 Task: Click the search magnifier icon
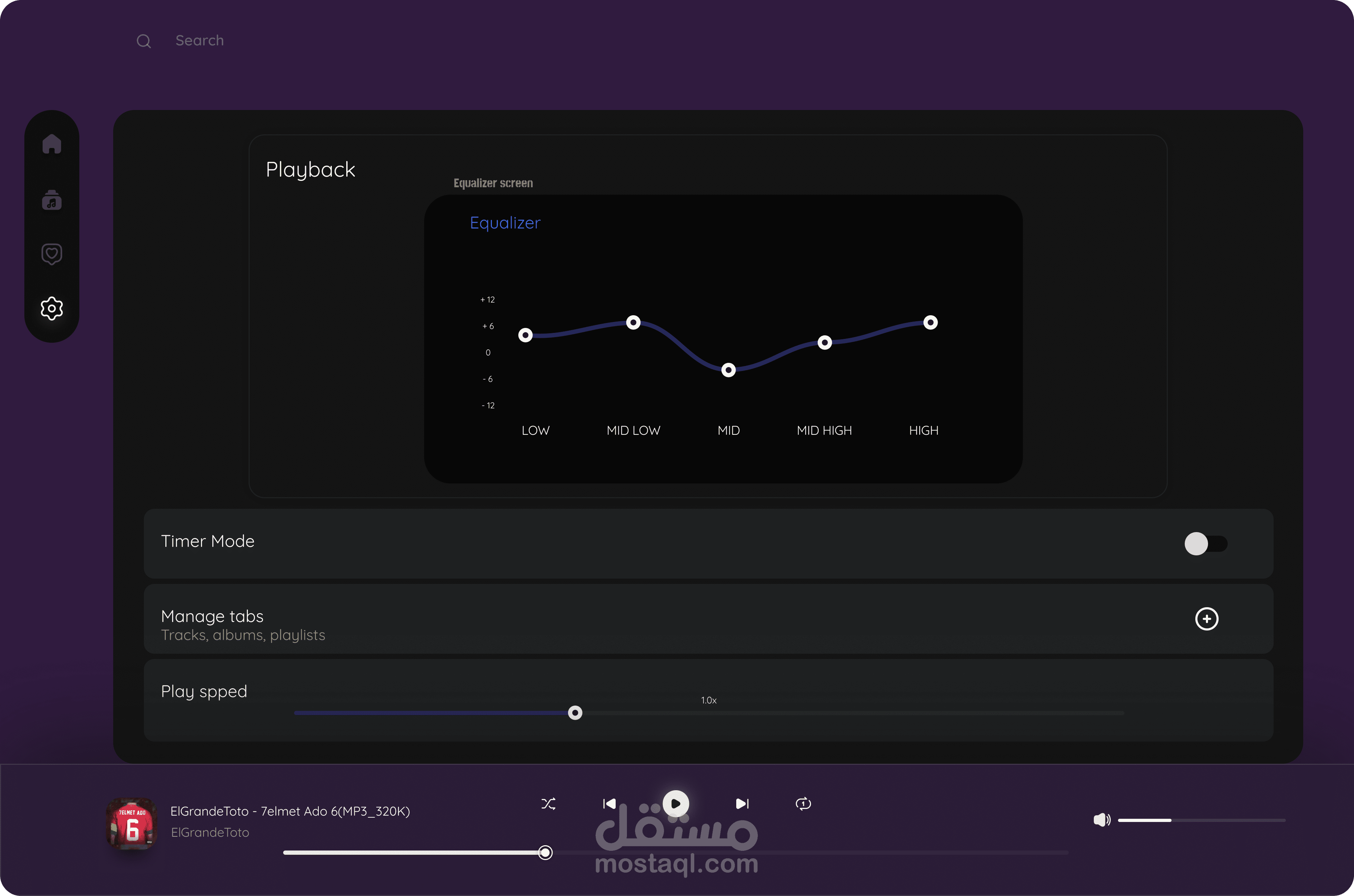(x=144, y=41)
